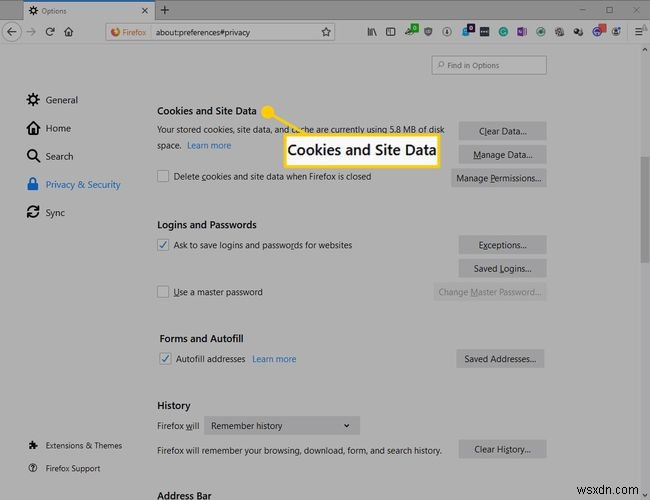Click the scrollbar up arrow
Screen dimensions: 650x500
pos(645,50)
